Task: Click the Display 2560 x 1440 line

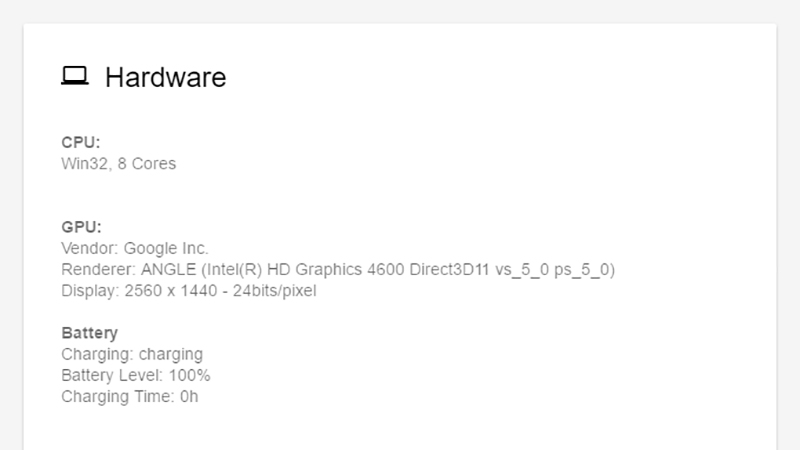Action: tap(189, 291)
